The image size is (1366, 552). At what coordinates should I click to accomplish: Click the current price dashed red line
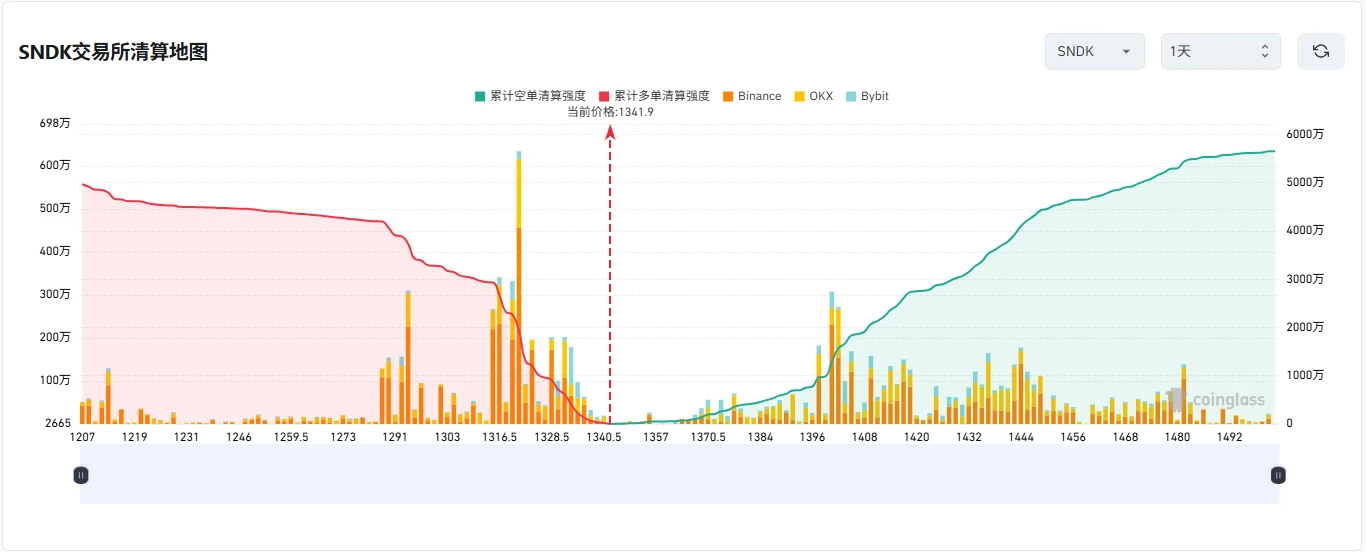tap(610, 275)
